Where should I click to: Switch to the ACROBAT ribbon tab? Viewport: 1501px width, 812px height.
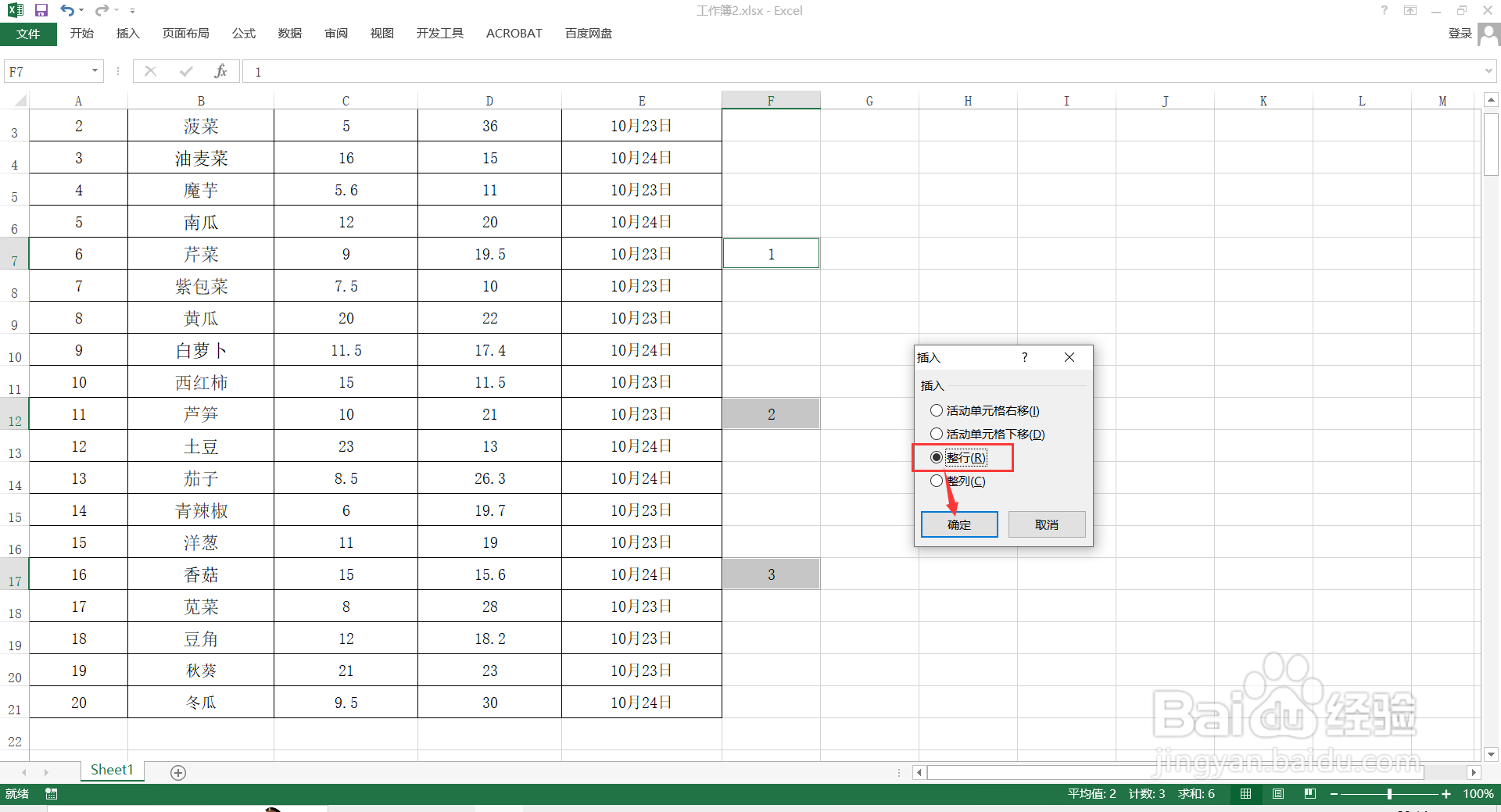514,34
